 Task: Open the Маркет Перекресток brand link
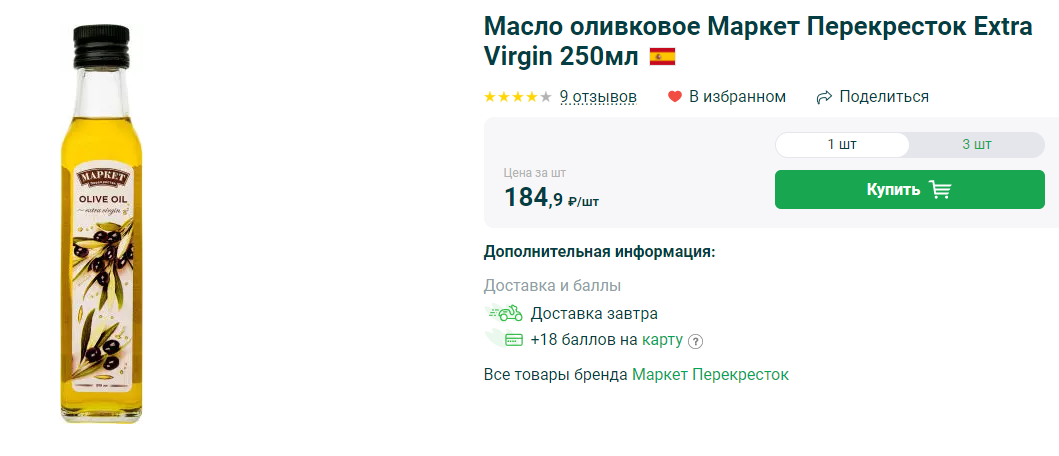coord(710,374)
